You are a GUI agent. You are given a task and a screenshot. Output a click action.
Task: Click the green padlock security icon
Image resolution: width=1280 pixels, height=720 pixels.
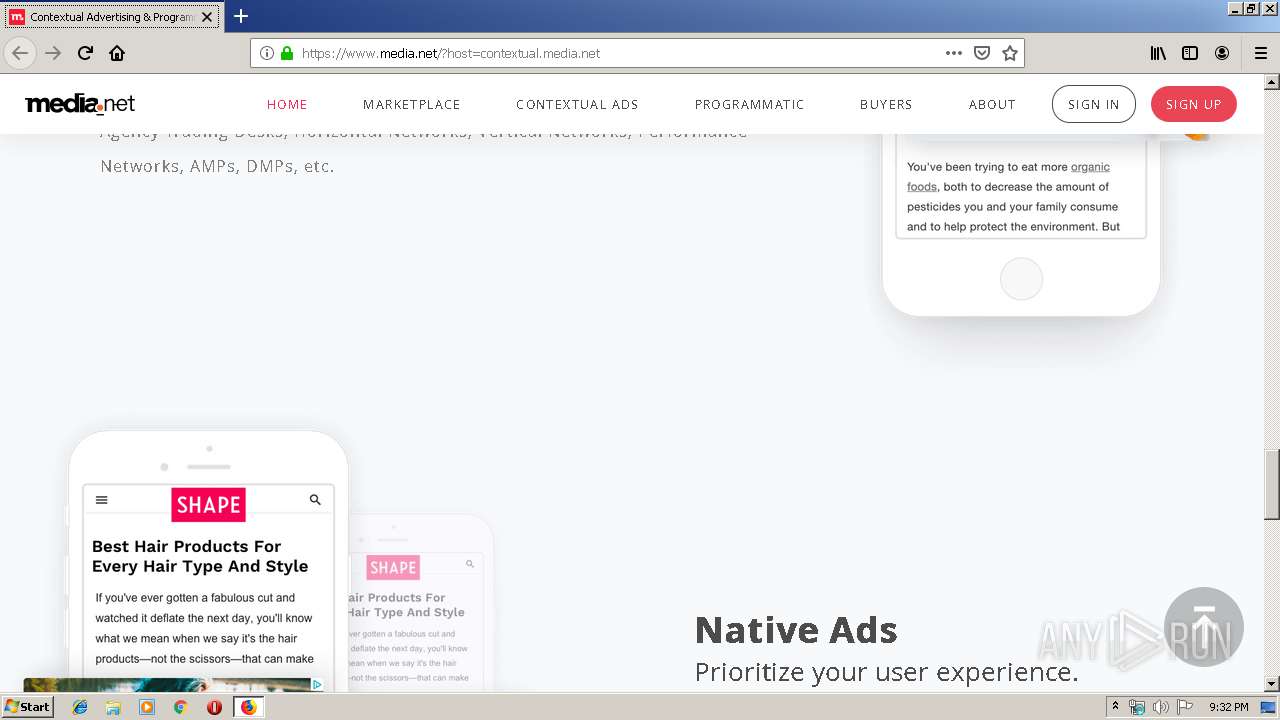tap(287, 53)
